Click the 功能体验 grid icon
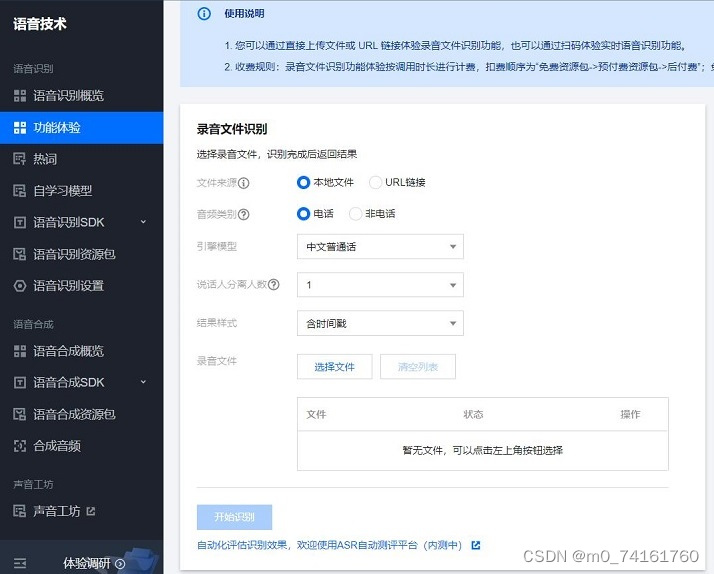This screenshot has height=574, width=714. click(20, 127)
